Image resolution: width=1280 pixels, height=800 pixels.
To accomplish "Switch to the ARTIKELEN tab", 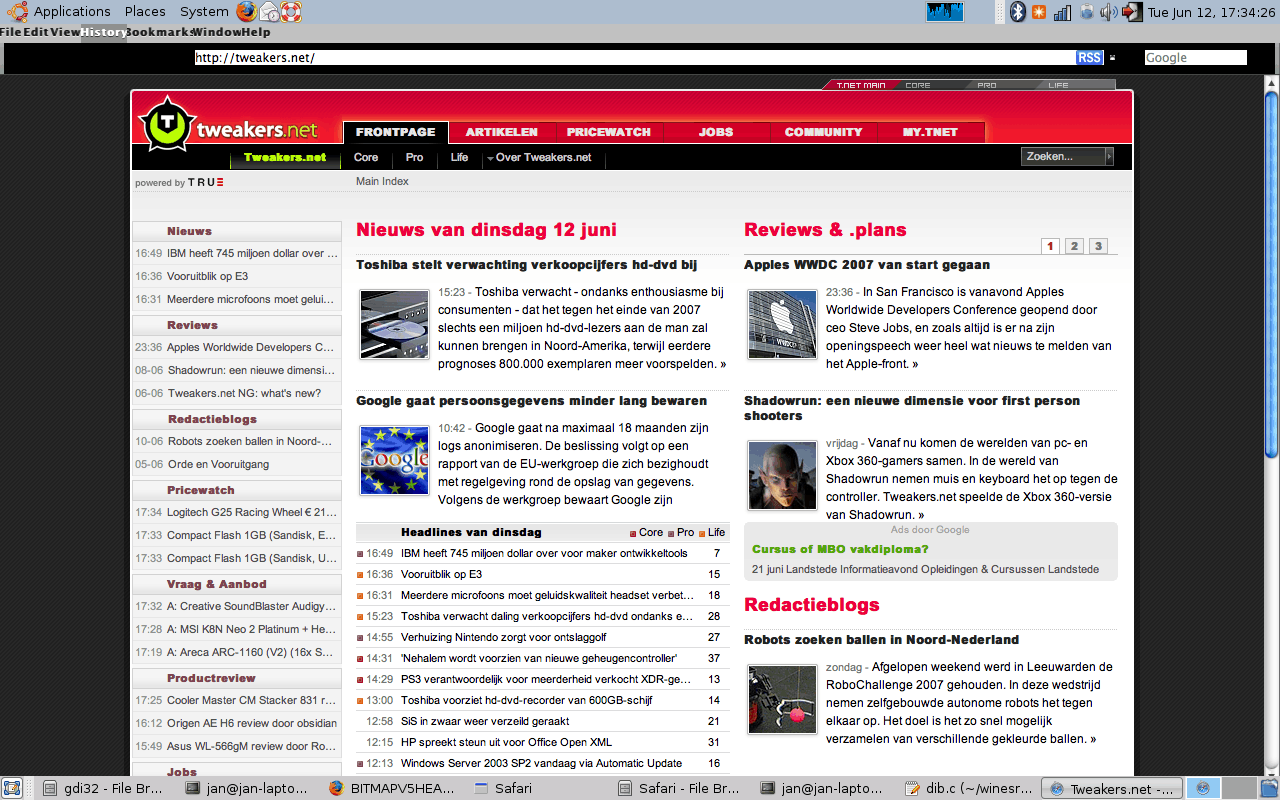I will coord(502,132).
